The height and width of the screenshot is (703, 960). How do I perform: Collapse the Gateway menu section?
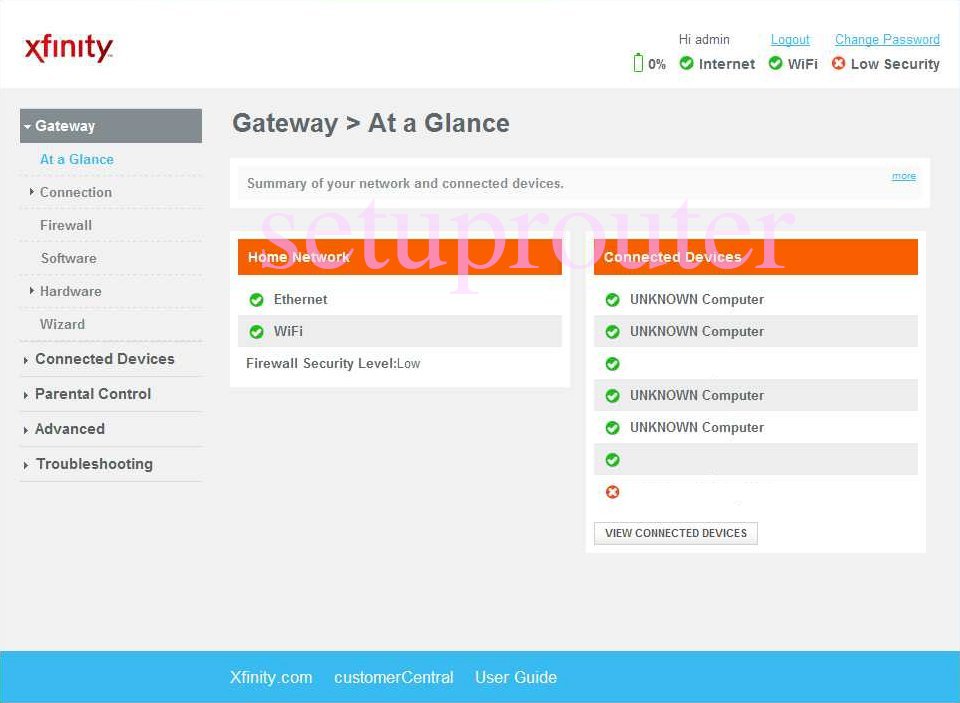click(111, 126)
